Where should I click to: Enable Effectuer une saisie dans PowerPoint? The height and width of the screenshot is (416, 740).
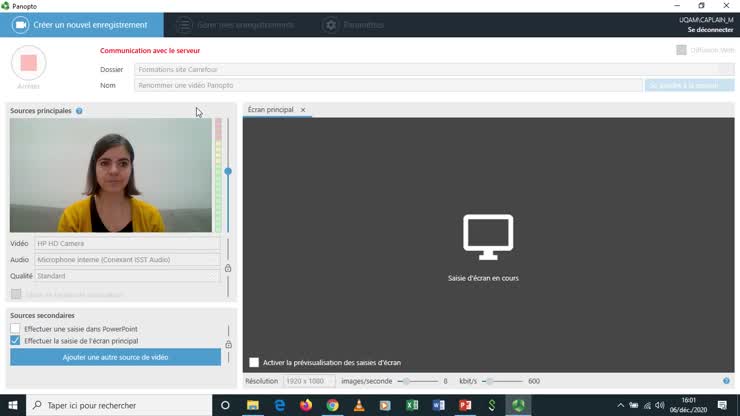pyautogui.click(x=15, y=328)
